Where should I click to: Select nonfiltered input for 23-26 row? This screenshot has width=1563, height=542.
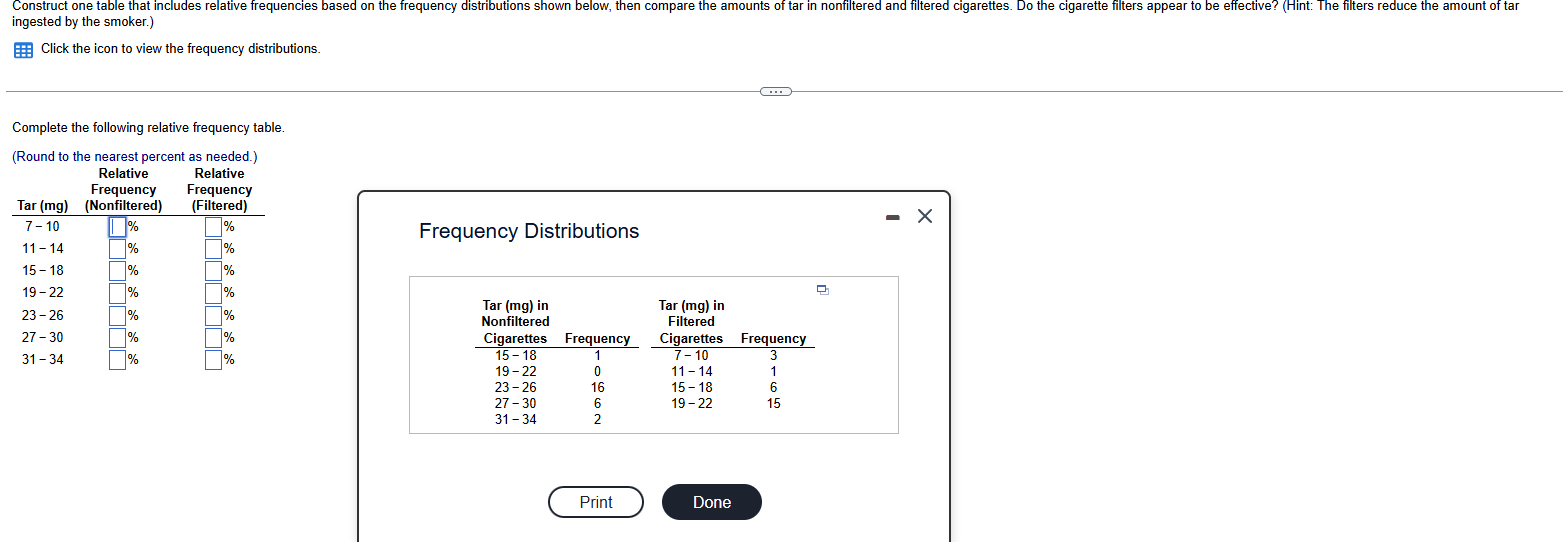point(118,315)
